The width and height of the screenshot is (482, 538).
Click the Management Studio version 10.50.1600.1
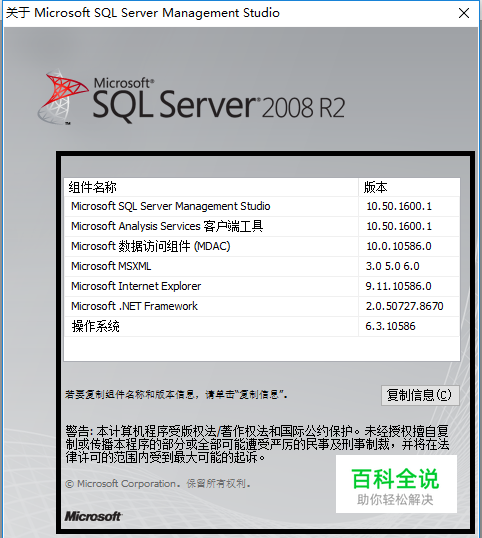pyautogui.click(x=399, y=206)
